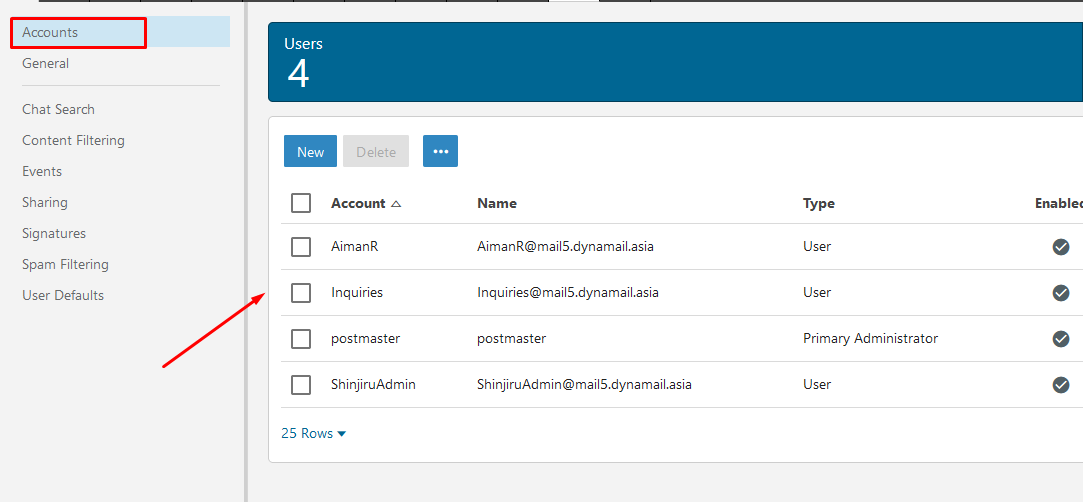Screen dimensions: 1083x502
Task: Expand the 25 Rows dropdown
Action: tap(314, 434)
